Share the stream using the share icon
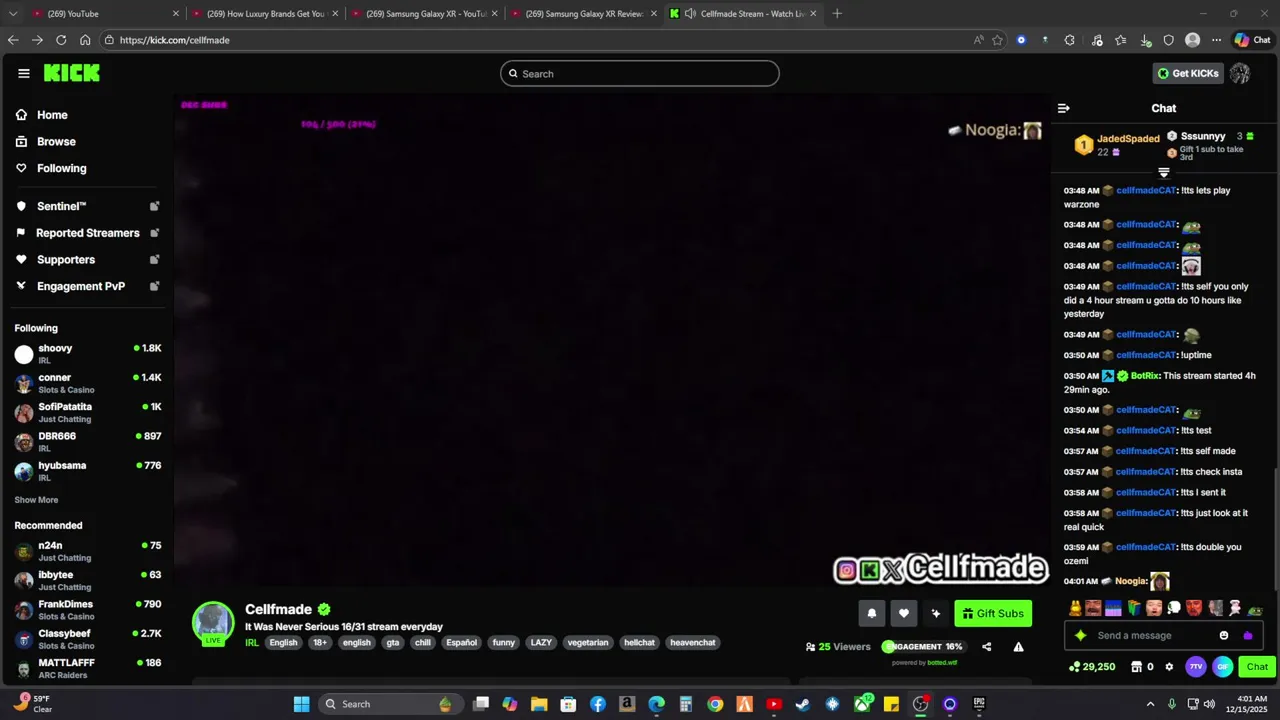Screen dimensions: 1280x720 (x=987, y=647)
